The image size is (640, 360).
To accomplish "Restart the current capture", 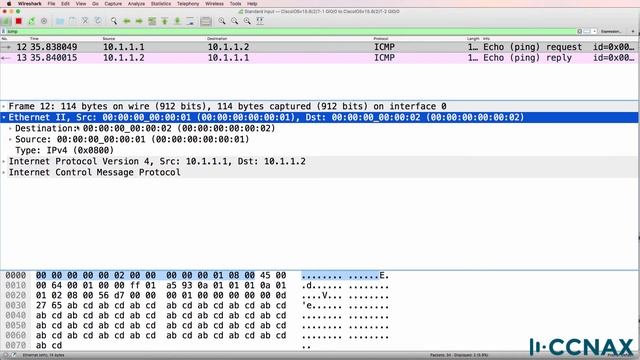I will click(31, 21).
